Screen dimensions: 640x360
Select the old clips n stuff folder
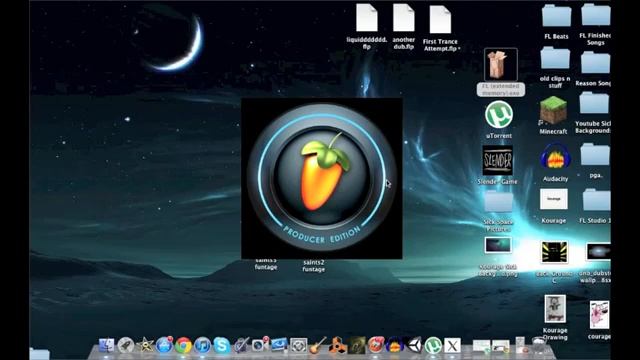pos(555,58)
